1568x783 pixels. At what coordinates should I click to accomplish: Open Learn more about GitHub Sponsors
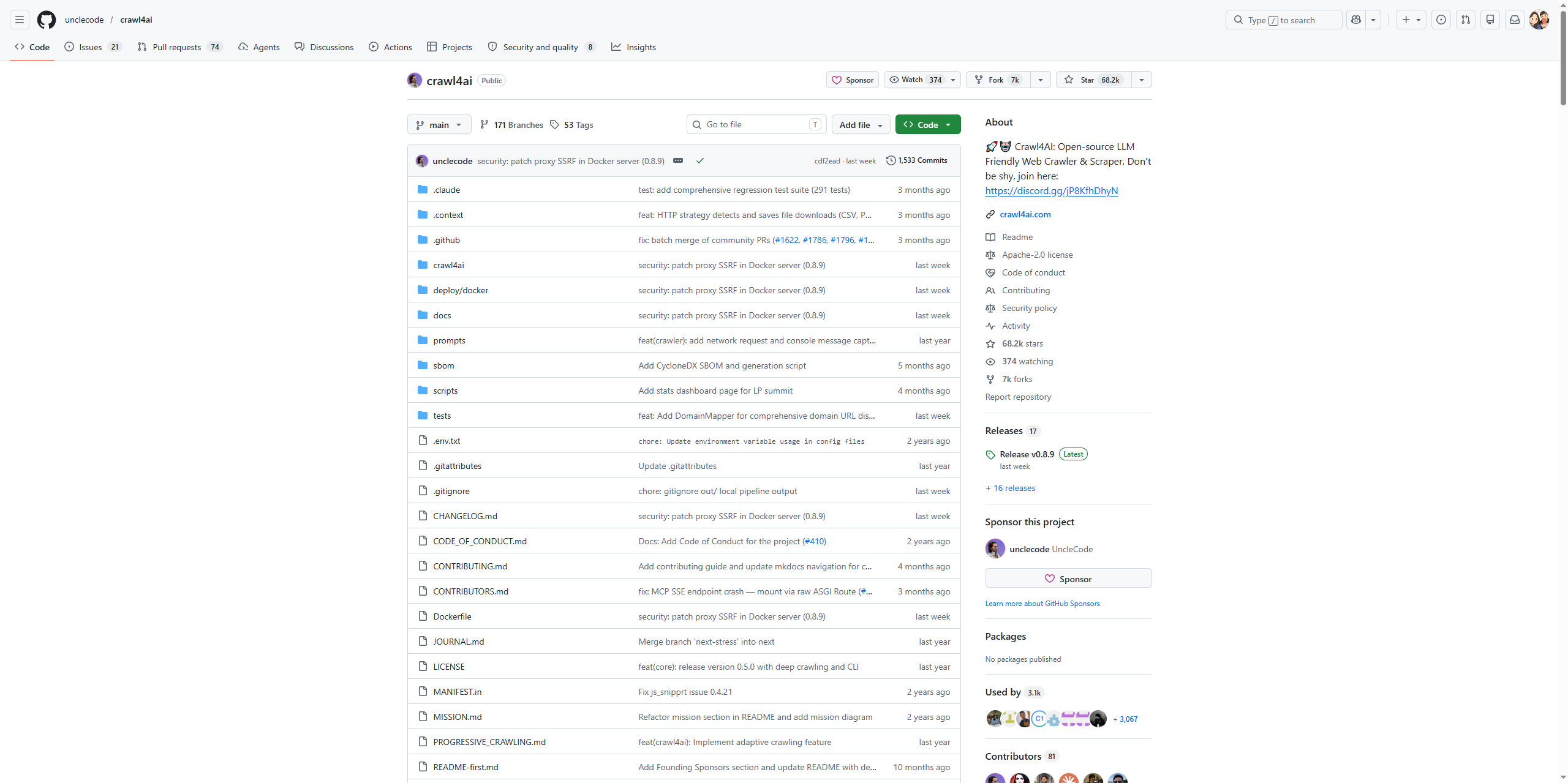click(1042, 603)
